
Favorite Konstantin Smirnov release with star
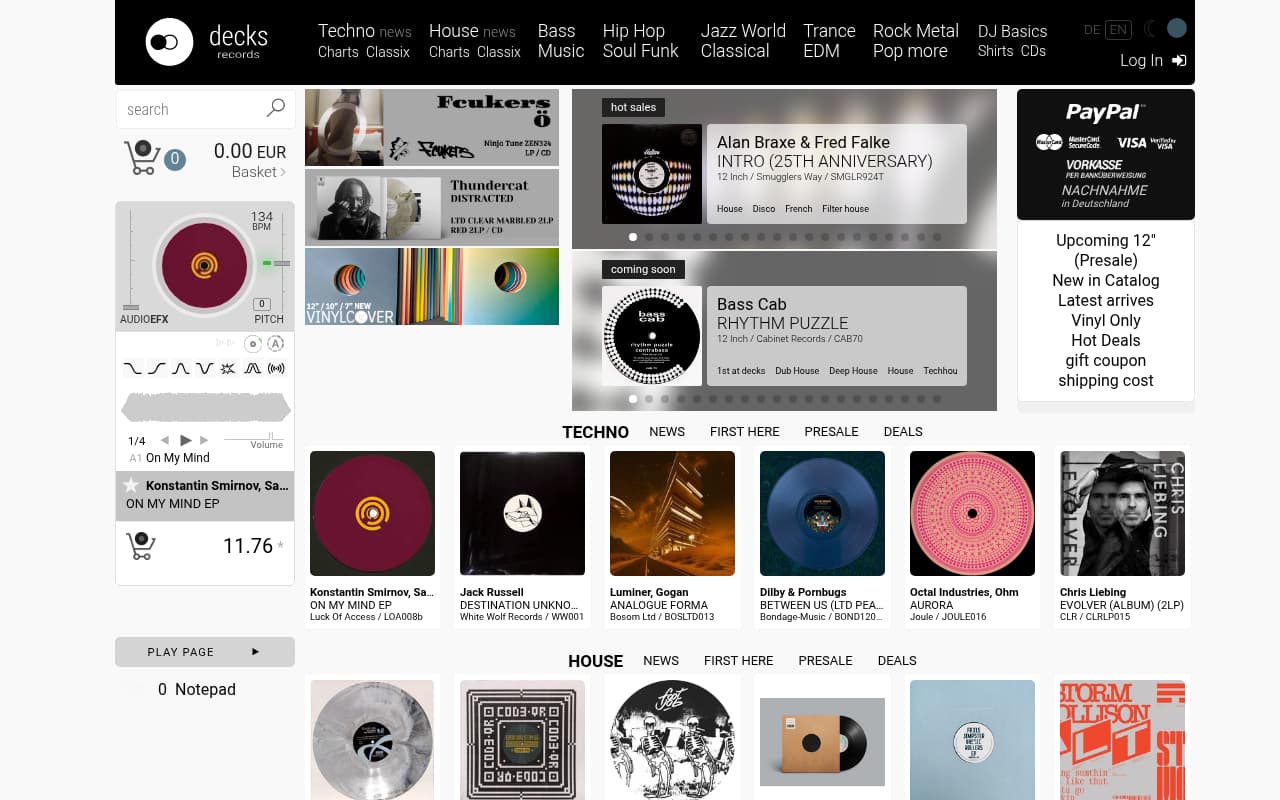131,485
